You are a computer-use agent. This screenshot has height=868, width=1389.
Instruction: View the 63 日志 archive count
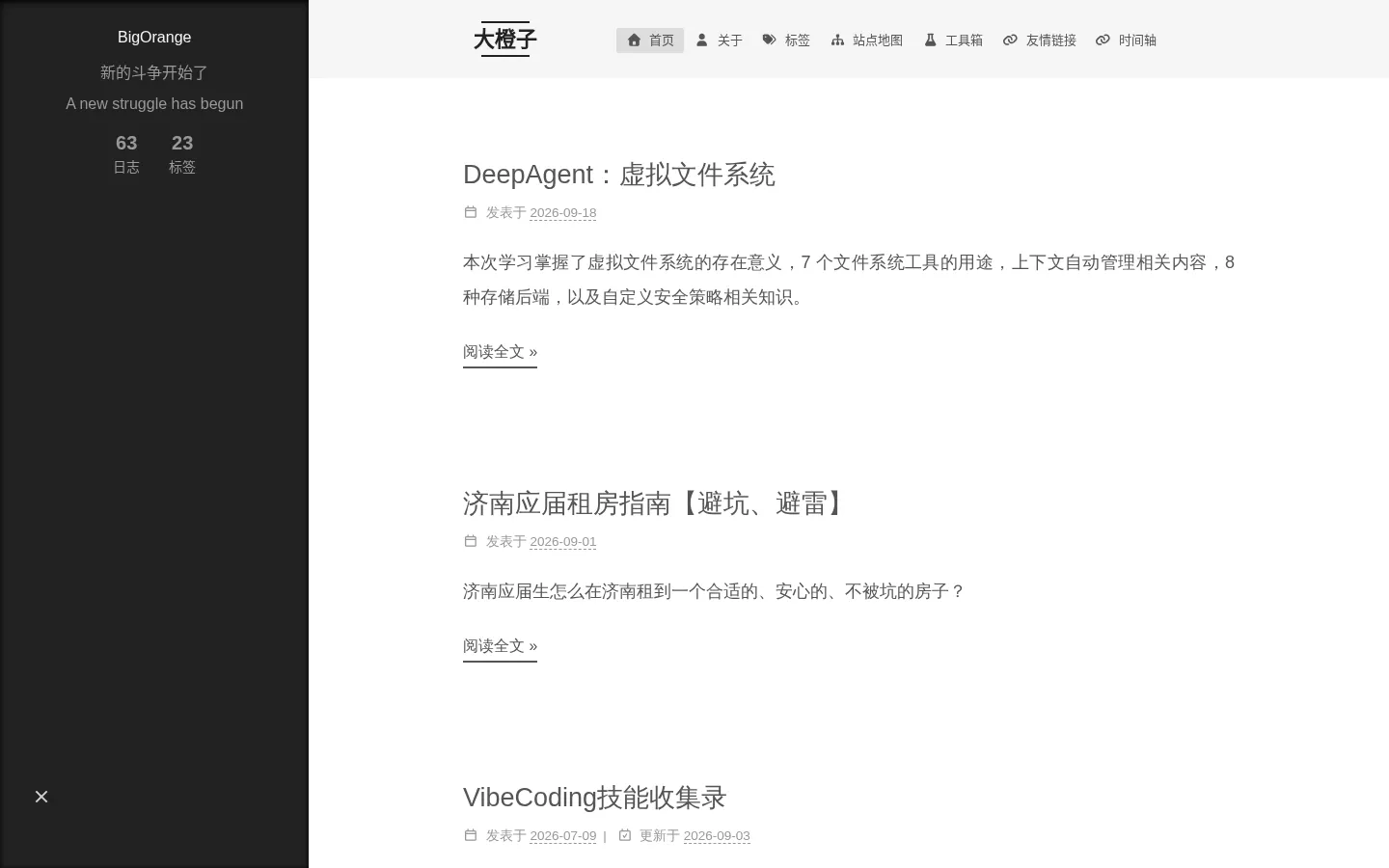pos(126,154)
